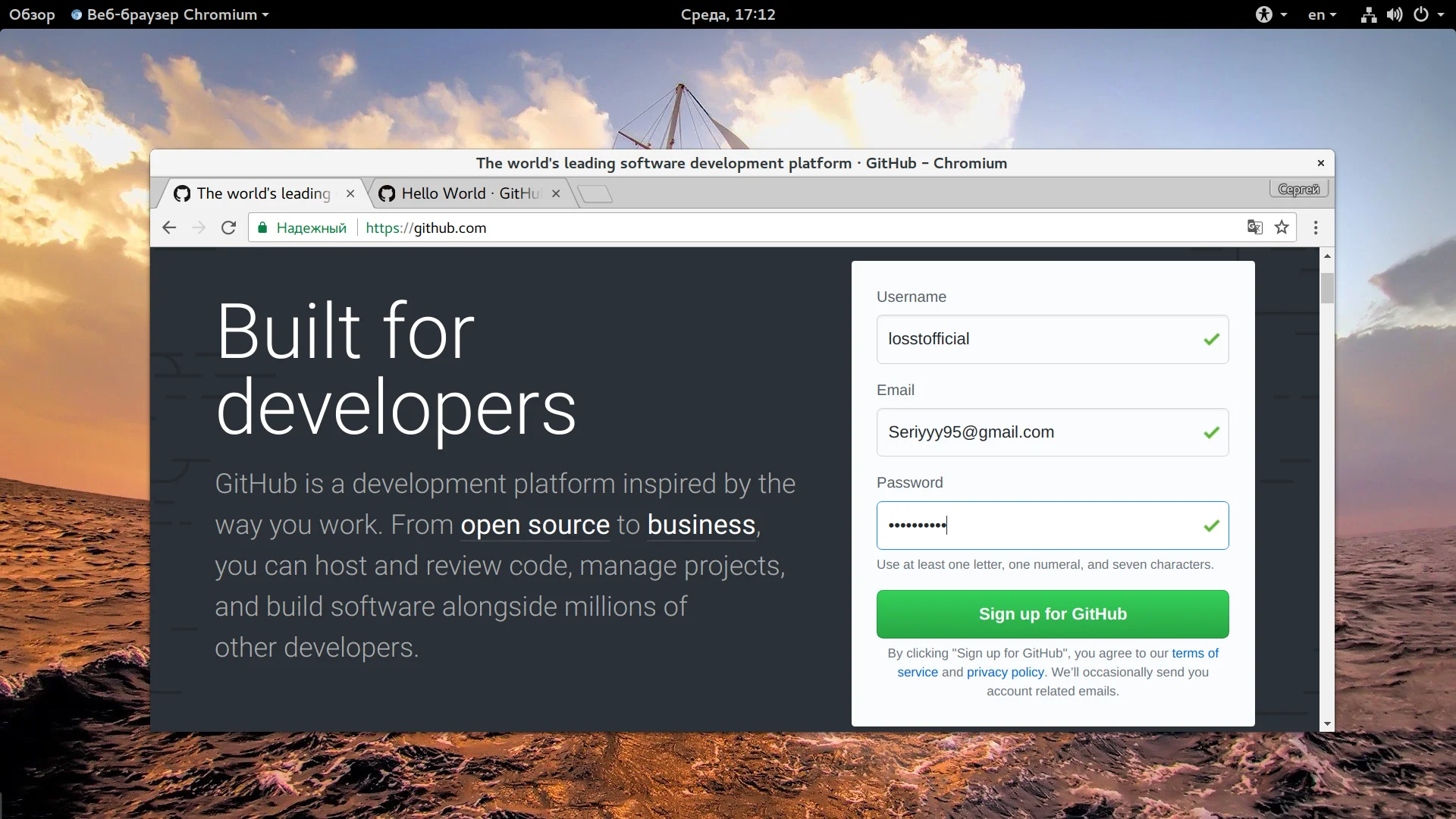The height and width of the screenshot is (819, 1456).
Task: Click the reload page icon
Action: (228, 227)
